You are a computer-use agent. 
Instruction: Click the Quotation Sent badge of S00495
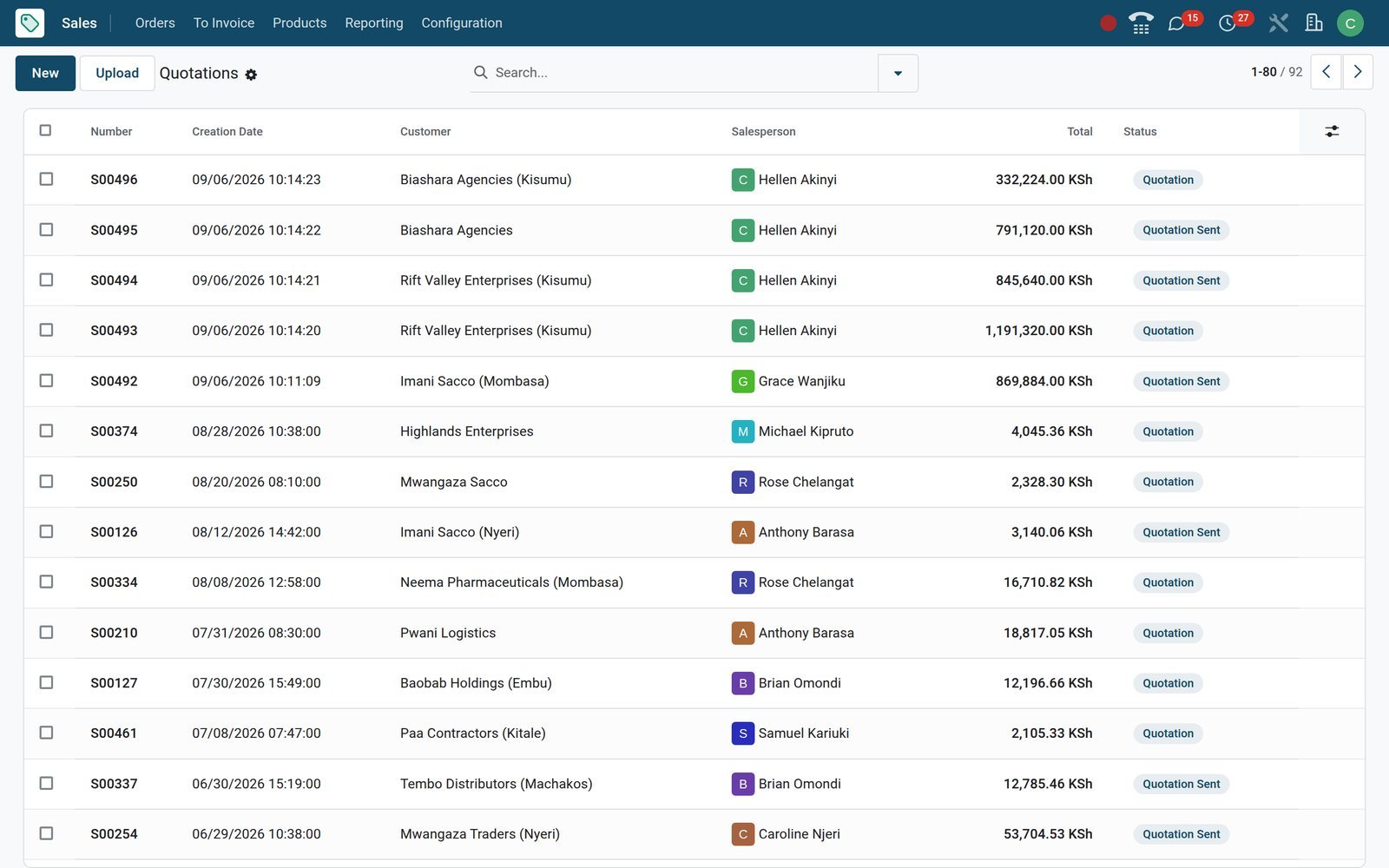1181,230
